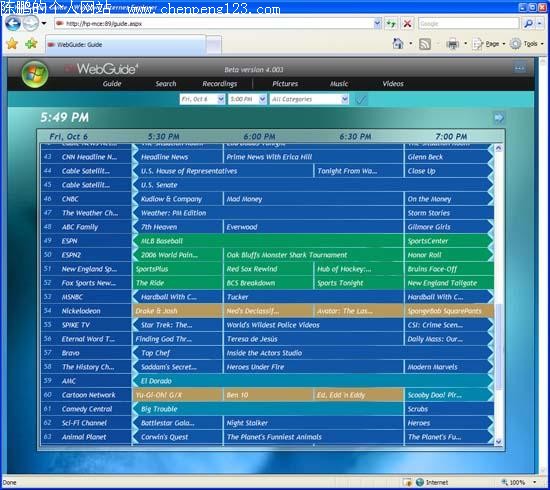The height and width of the screenshot is (490, 550).
Task: Expand the address bar history dropdown
Action: [x=377, y=24]
